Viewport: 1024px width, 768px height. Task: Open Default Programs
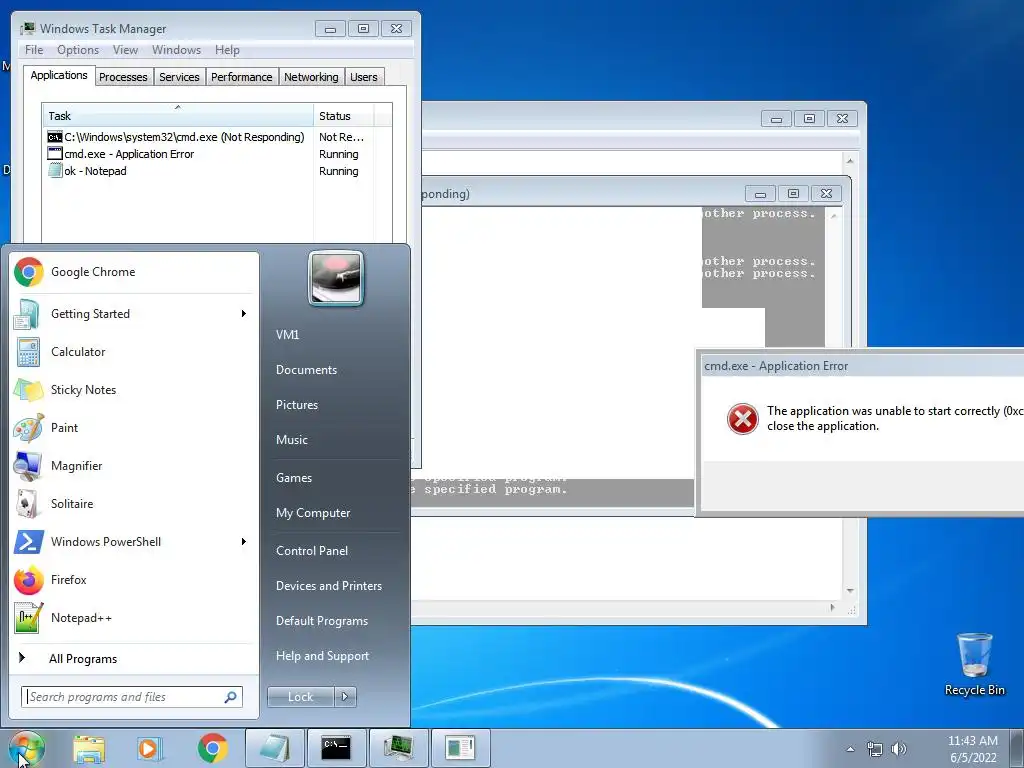(321, 621)
